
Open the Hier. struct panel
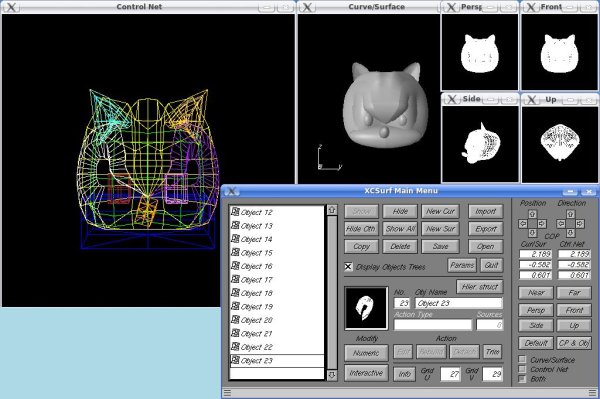(x=479, y=287)
